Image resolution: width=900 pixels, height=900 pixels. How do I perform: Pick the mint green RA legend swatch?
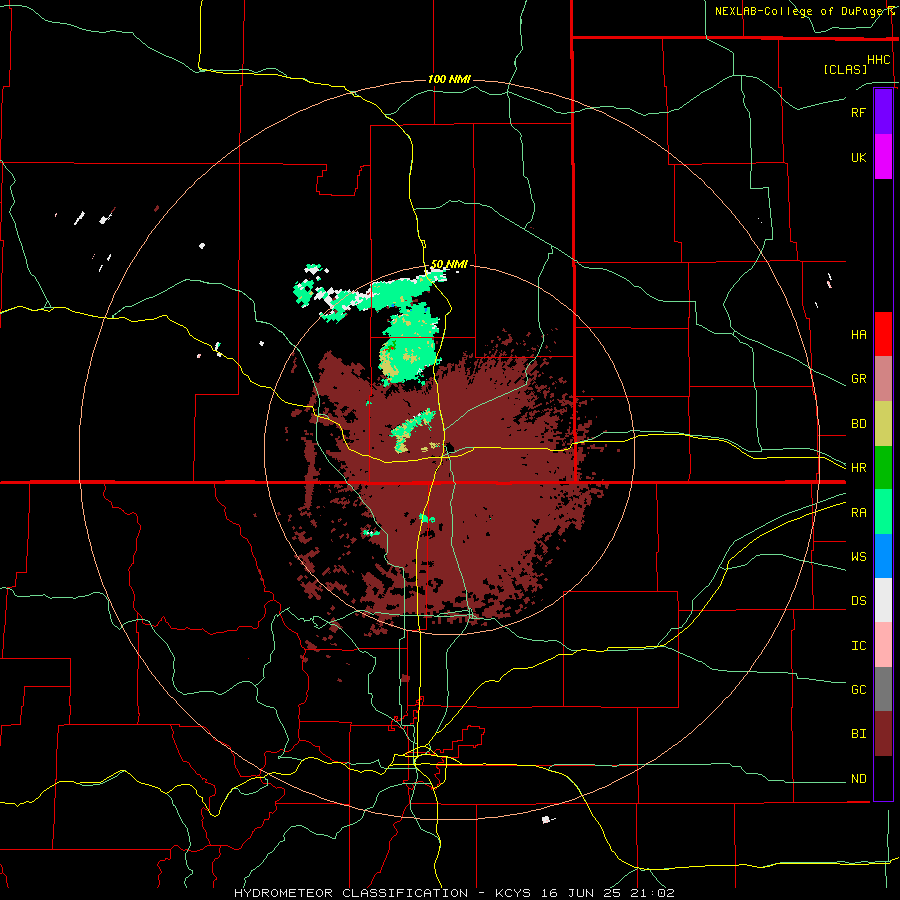pos(883,512)
